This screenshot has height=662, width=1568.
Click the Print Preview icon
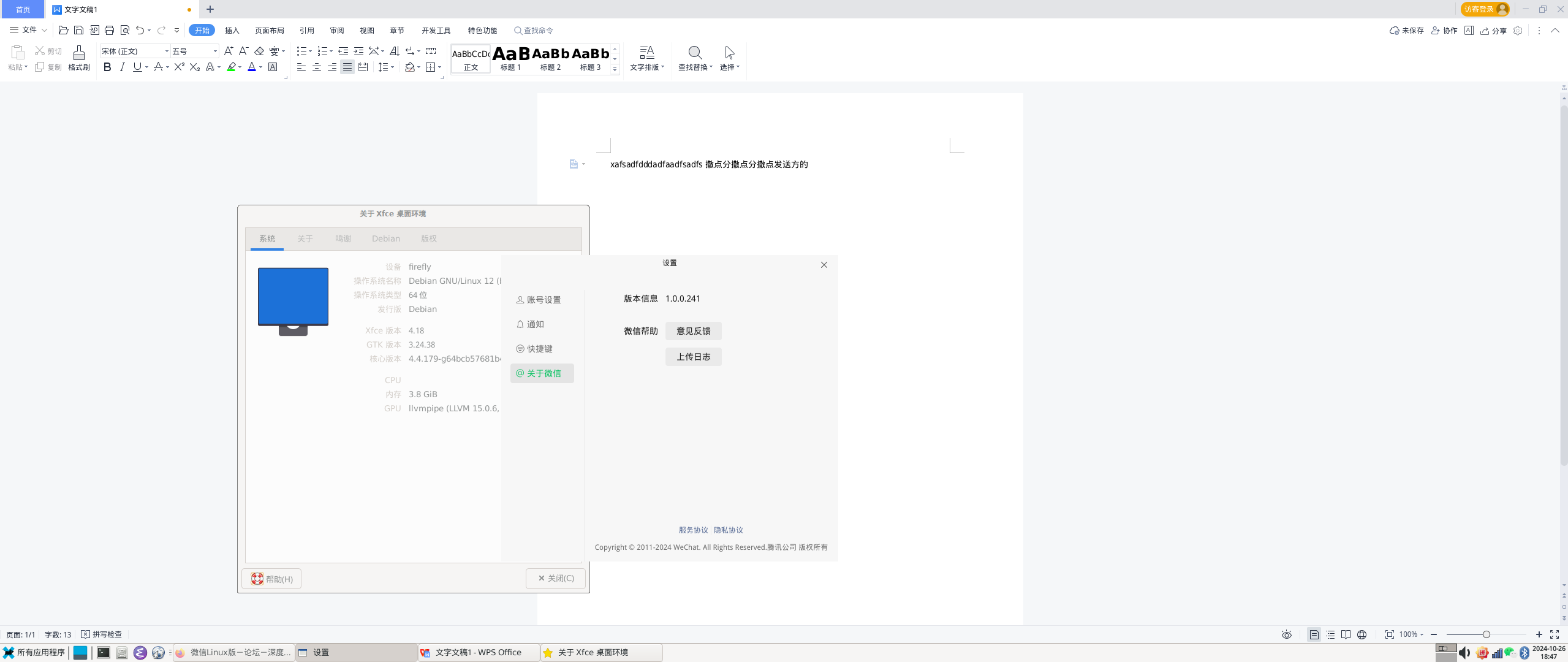pyautogui.click(x=125, y=30)
